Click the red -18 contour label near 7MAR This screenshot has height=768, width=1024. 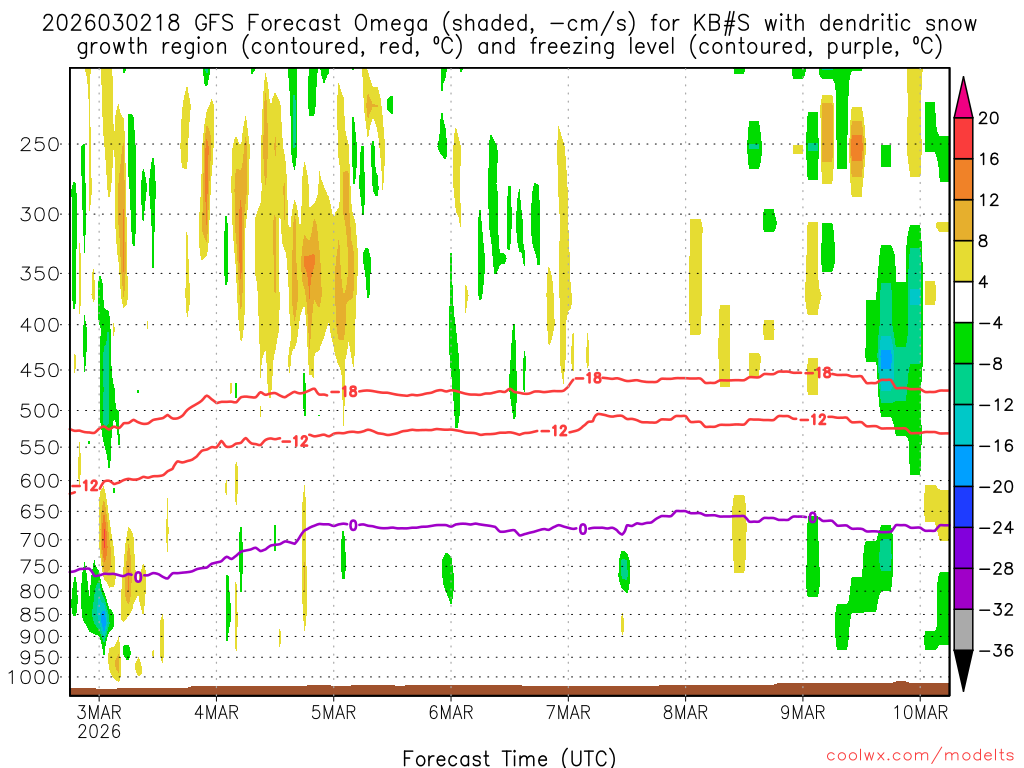click(588, 377)
